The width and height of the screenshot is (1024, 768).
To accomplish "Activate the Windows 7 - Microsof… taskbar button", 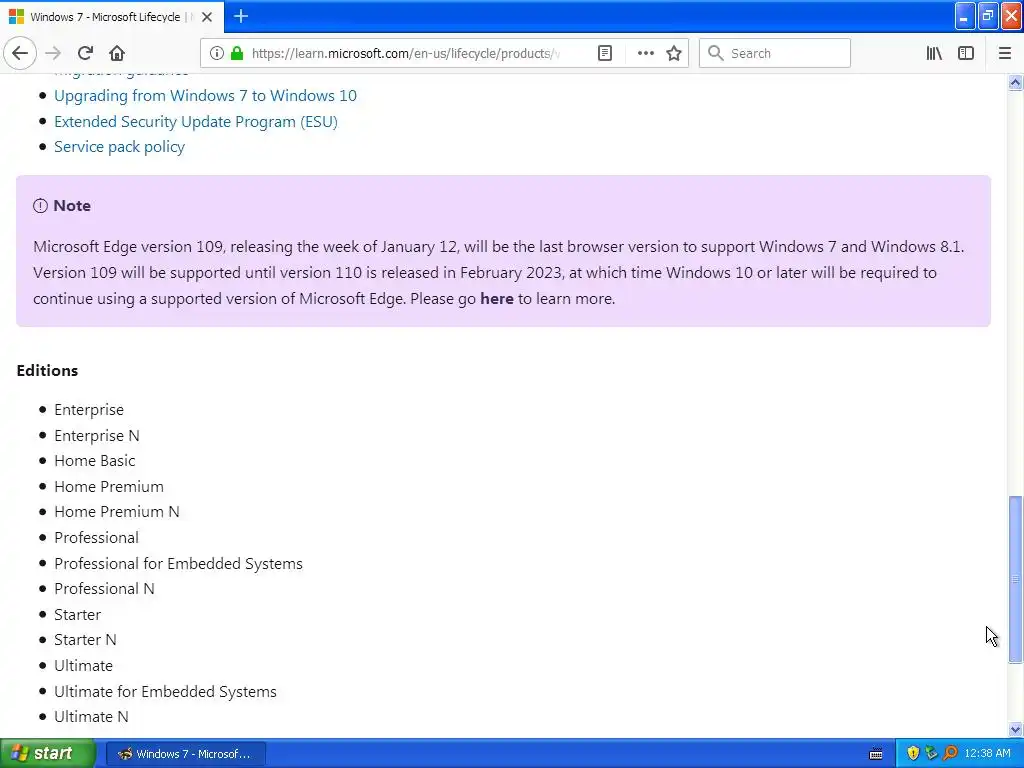I will point(185,754).
